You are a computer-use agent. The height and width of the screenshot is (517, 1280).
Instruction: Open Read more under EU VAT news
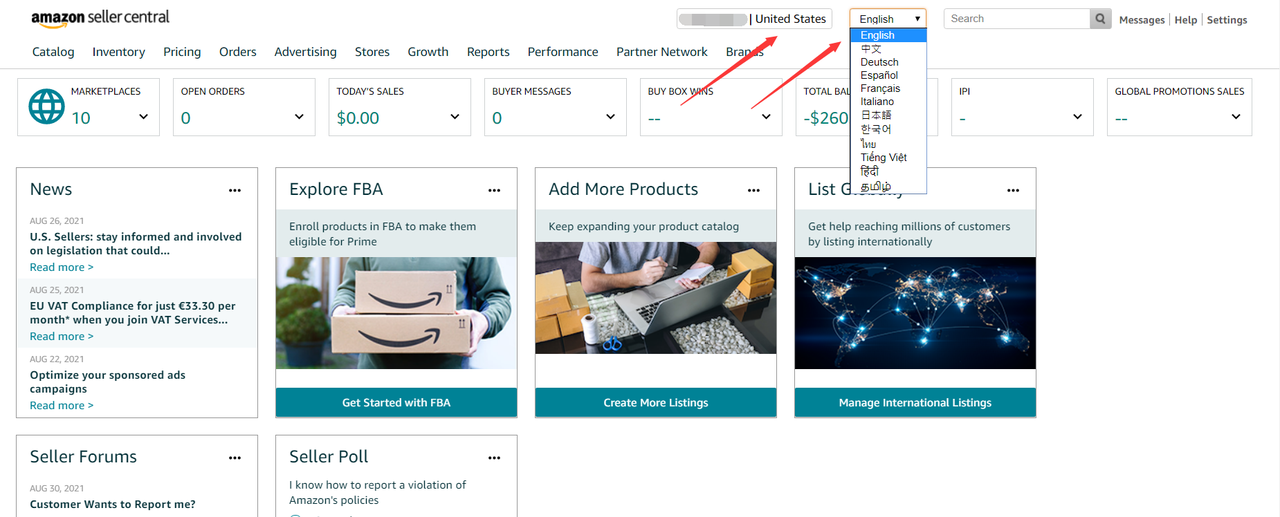pyautogui.click(x=61, y=337)
